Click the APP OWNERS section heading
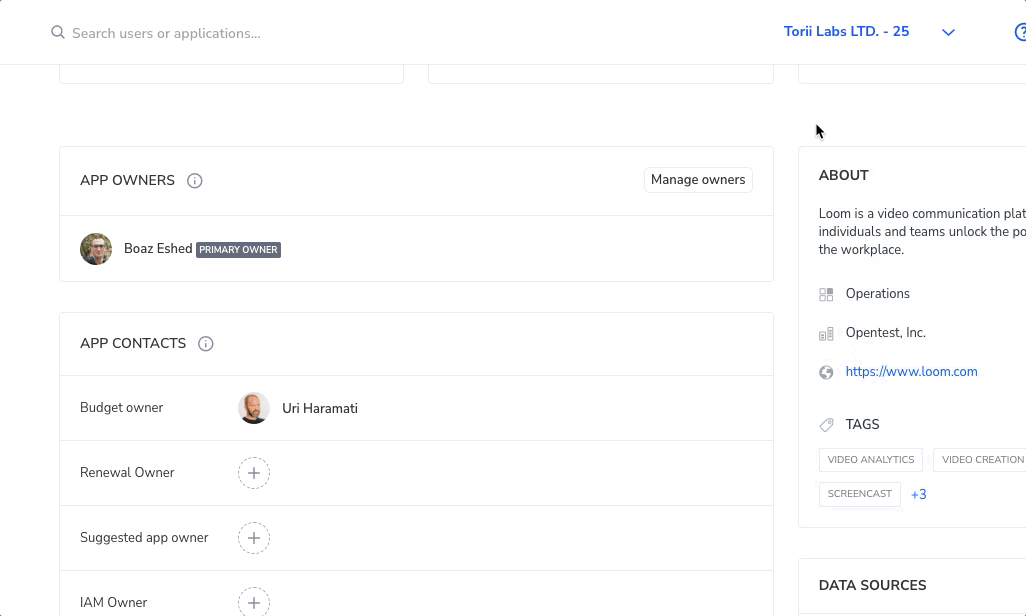The width and height of the screenshot is (1026, 616). pyautogui.click(x=127, y=181)
